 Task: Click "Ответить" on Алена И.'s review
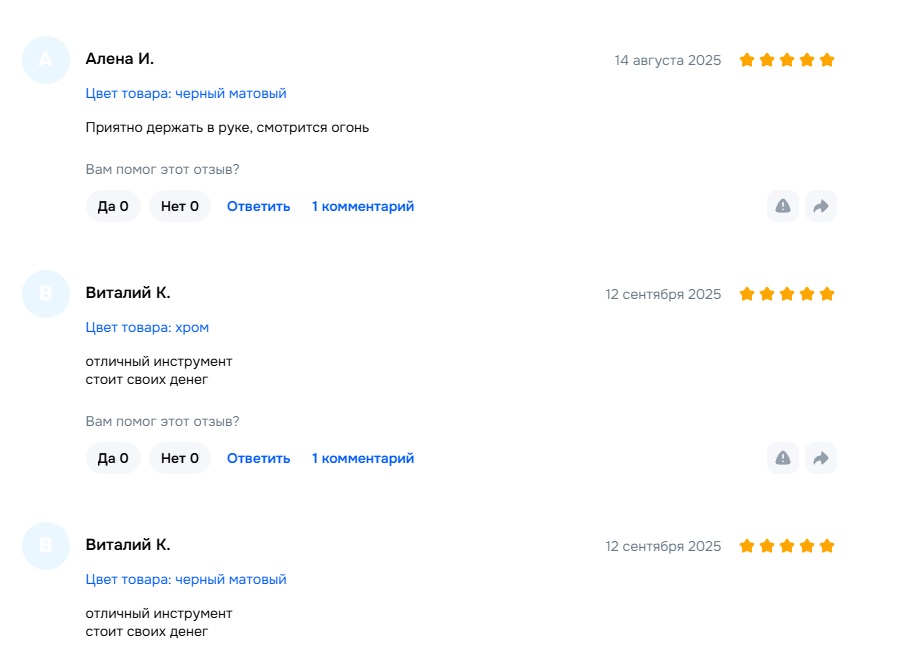click(x=258, y=206)
